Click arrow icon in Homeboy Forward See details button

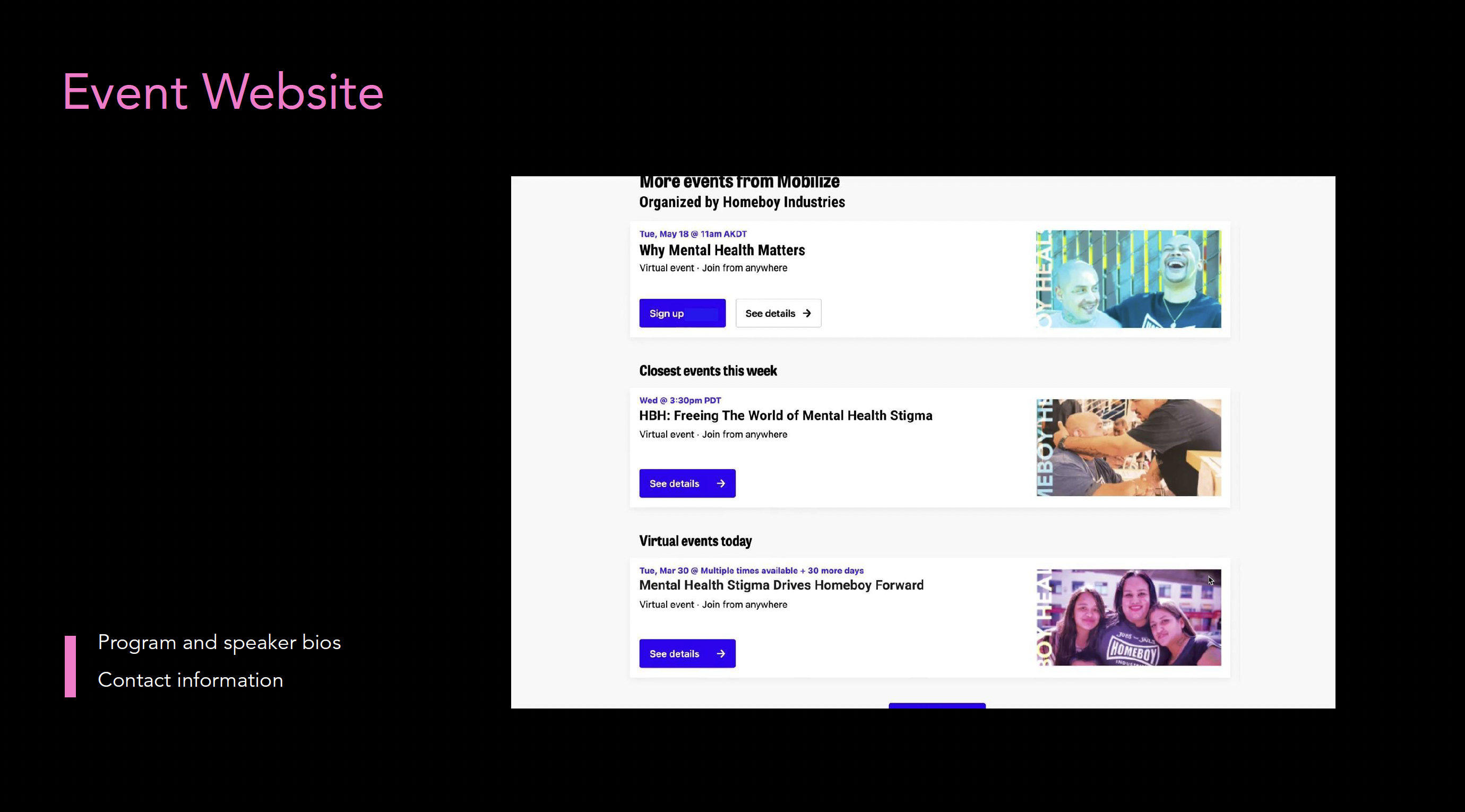click(721, 653)
